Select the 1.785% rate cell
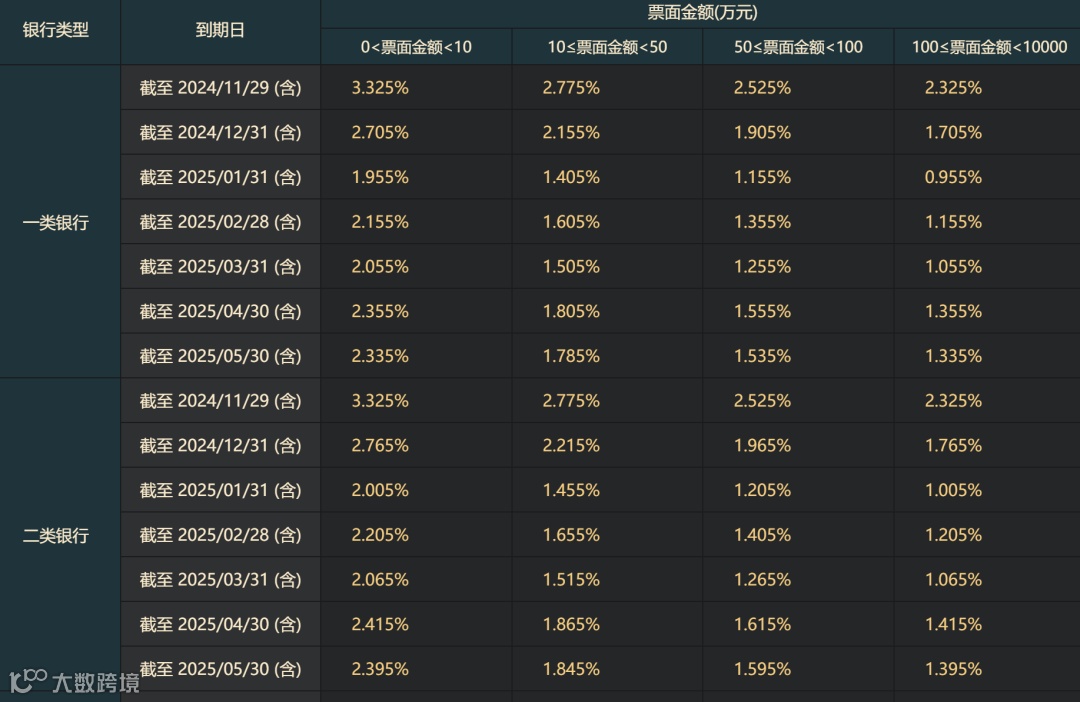Viewport: 1080px width, 702px height. tap(571, 356)
